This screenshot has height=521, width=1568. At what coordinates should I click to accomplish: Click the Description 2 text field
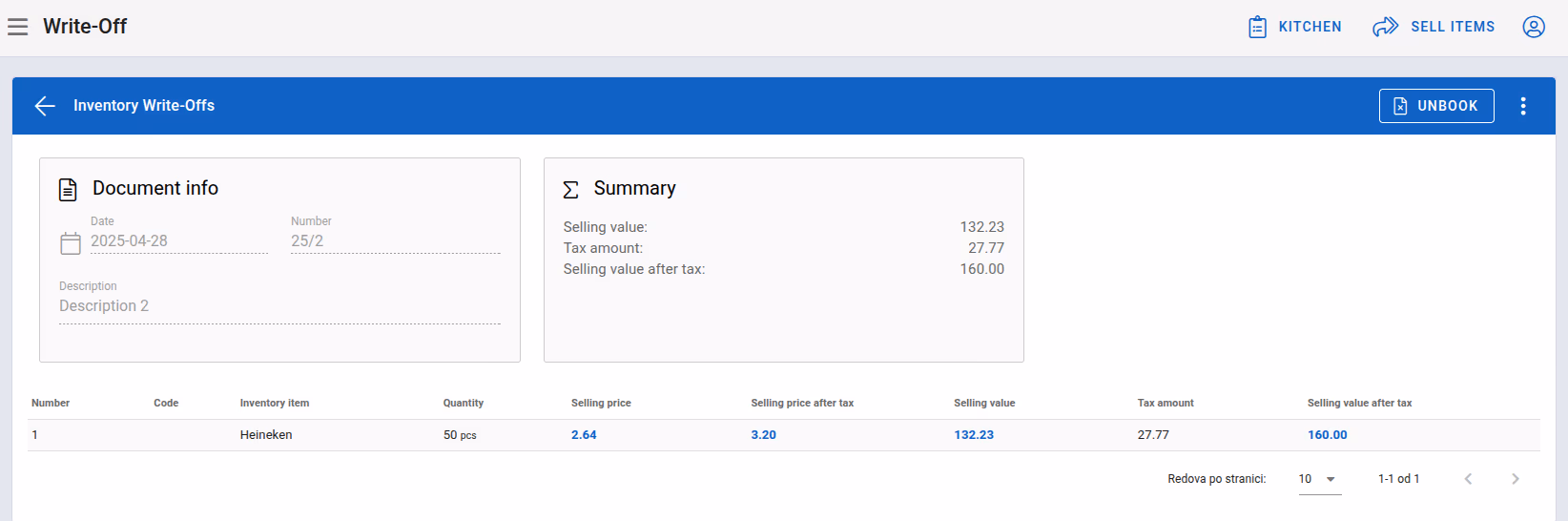(279, 306)
